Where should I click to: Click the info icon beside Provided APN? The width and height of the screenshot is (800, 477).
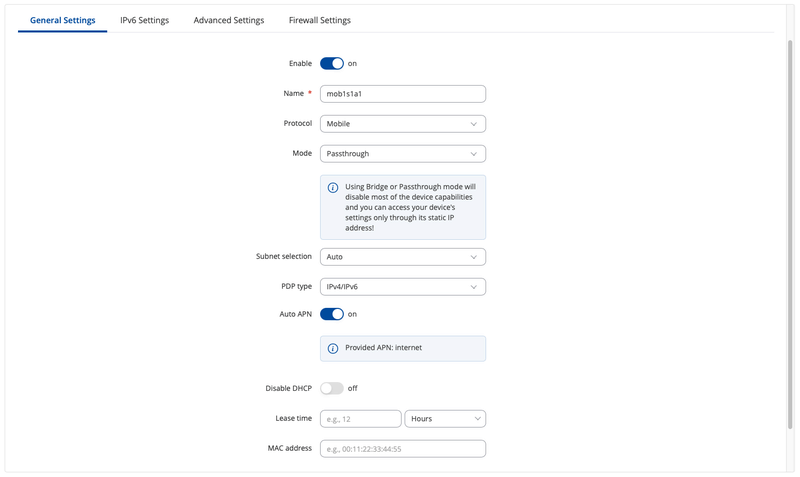click(x=333, y=348)
